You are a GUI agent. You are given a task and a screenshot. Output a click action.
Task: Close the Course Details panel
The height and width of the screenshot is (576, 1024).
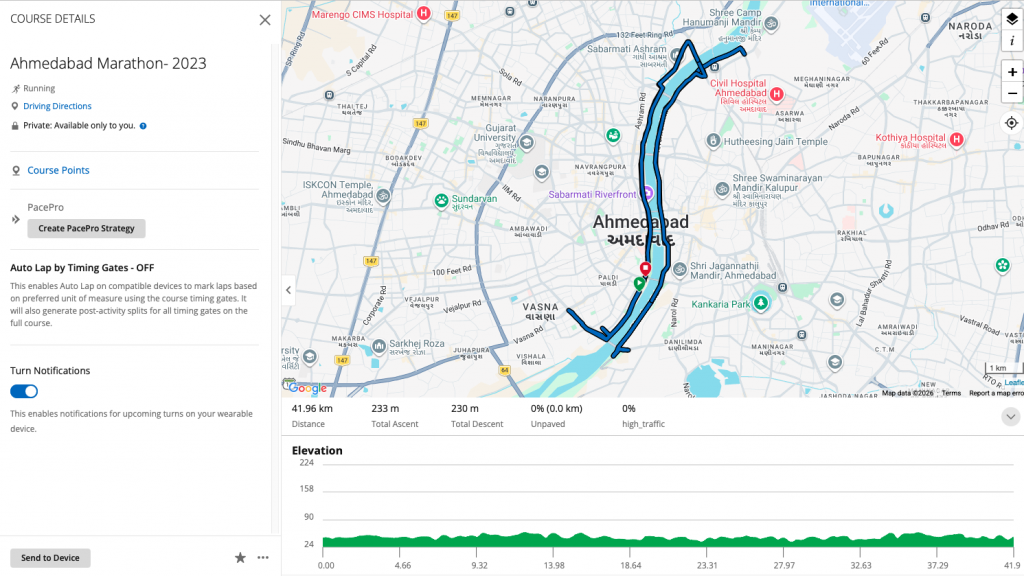pyautogui.click(x=264, y=20)
